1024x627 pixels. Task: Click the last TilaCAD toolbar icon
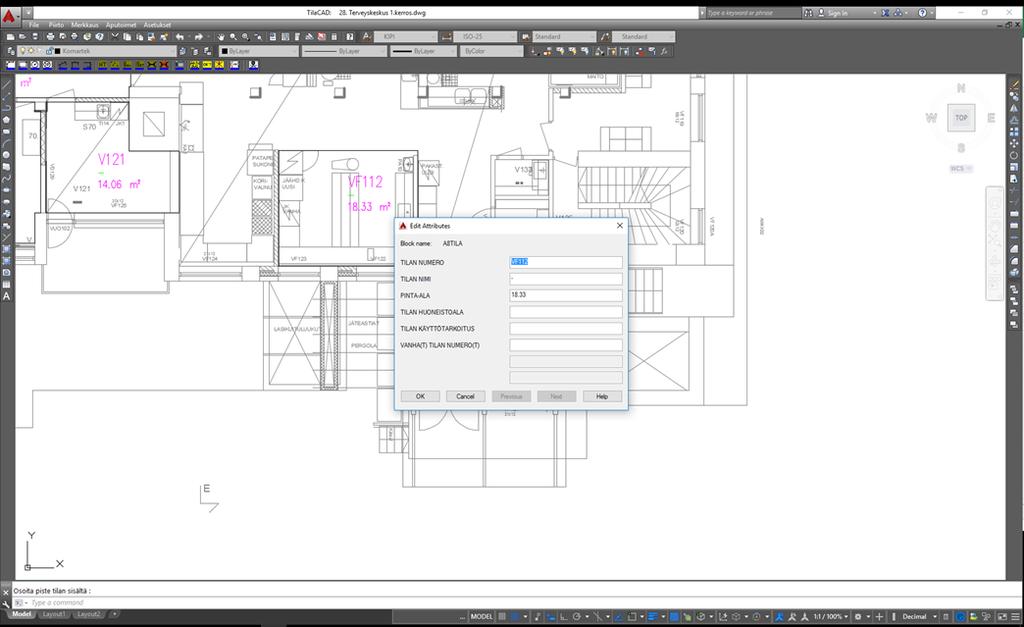[253, 65]
